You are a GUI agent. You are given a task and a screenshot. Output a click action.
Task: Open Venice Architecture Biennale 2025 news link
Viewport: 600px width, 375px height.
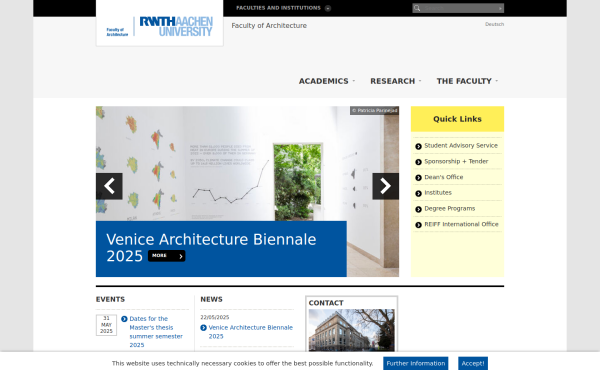click(x=251, y=332)
